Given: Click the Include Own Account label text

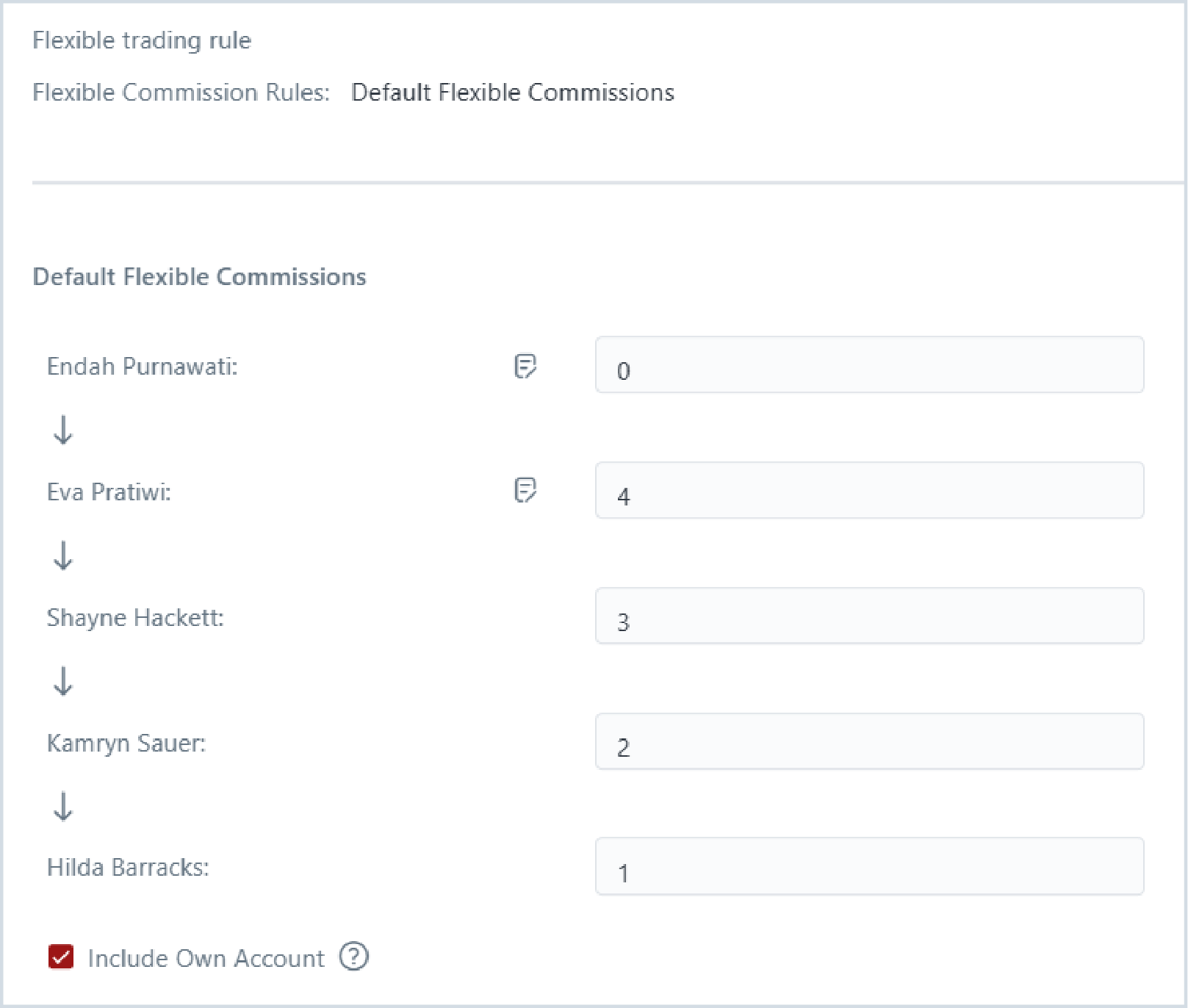Looking at the screenshot, I should point(206,958).
